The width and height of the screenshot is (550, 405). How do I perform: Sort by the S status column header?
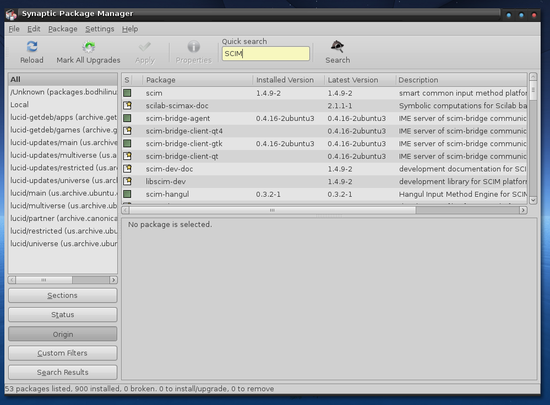[127, 80]
